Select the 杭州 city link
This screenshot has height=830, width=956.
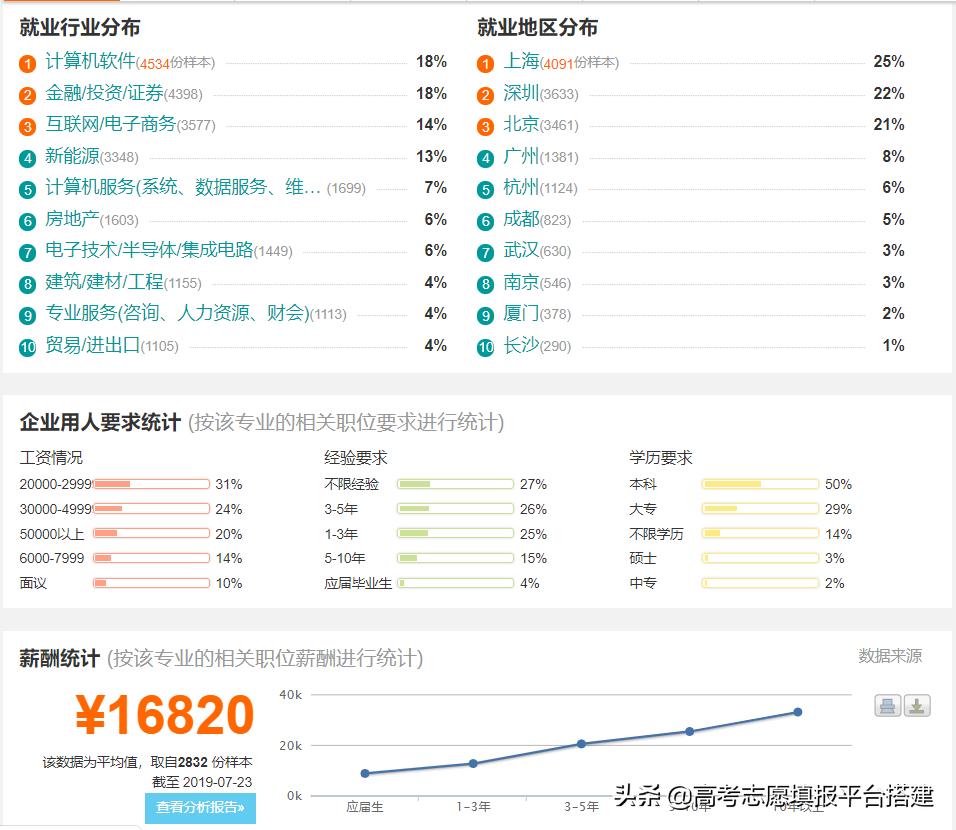(x=523, y=188)
